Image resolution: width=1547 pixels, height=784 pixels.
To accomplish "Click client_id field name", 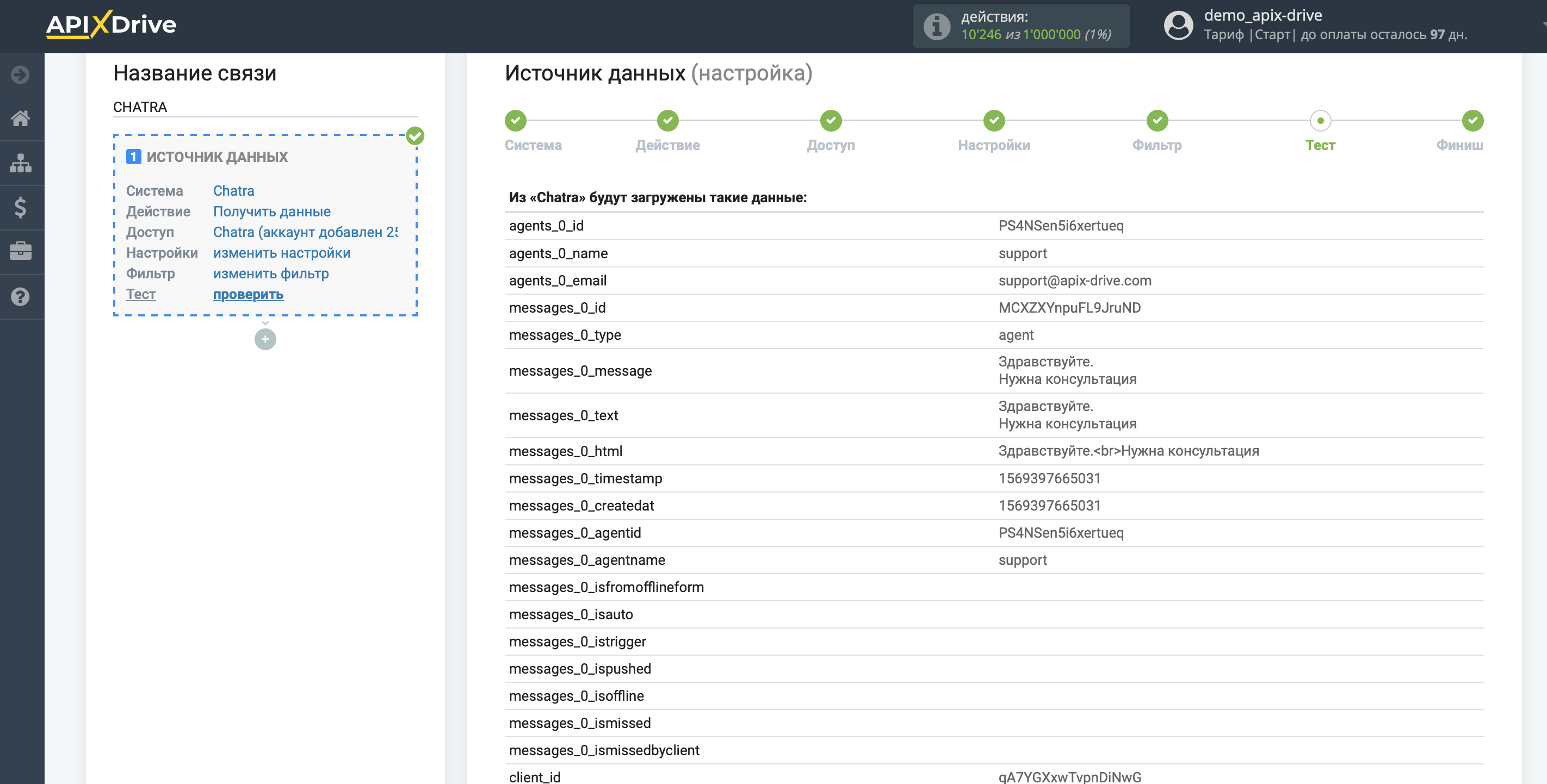I will coord(535,777).
